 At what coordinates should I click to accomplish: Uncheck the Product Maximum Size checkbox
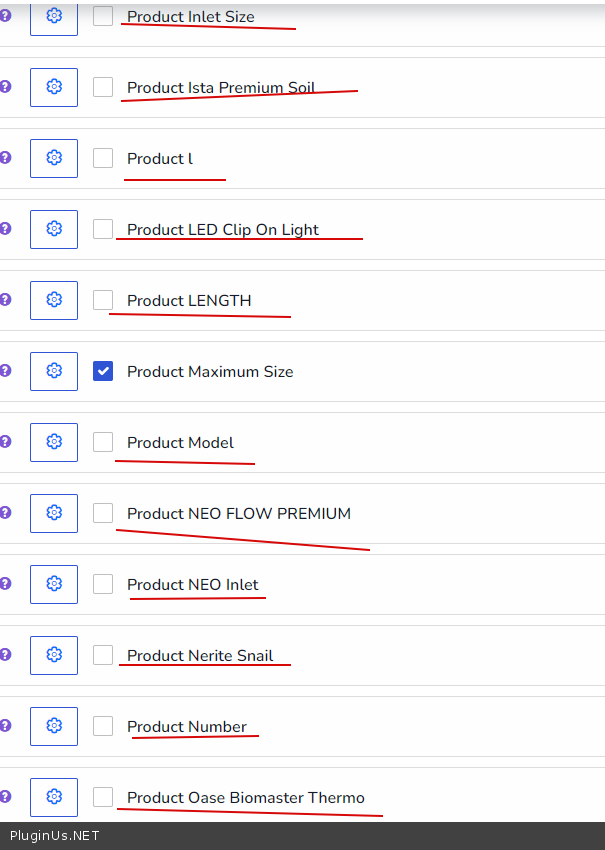pos(103,371)
